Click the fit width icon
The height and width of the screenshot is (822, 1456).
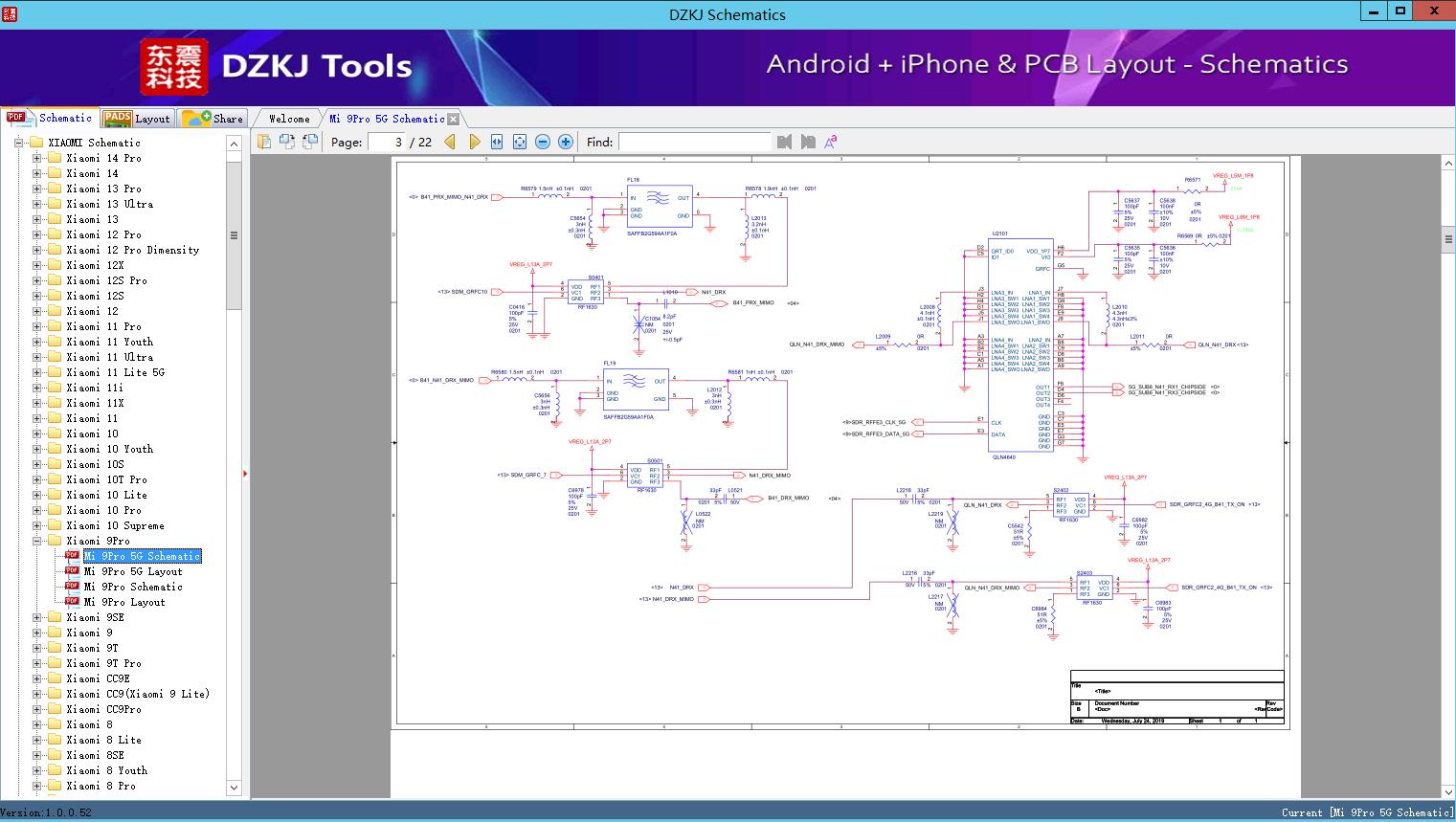(497, 142)
